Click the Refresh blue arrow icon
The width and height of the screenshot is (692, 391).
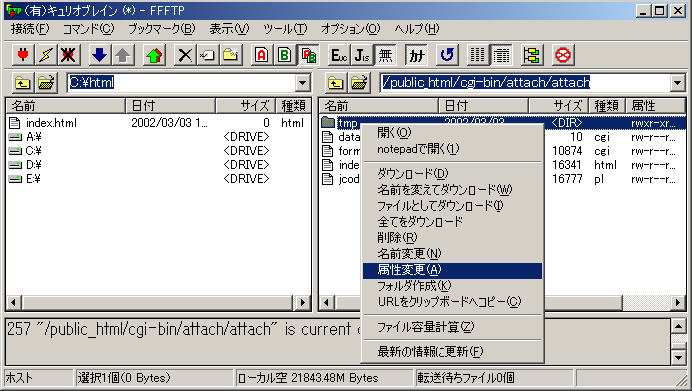coord(447,56)
